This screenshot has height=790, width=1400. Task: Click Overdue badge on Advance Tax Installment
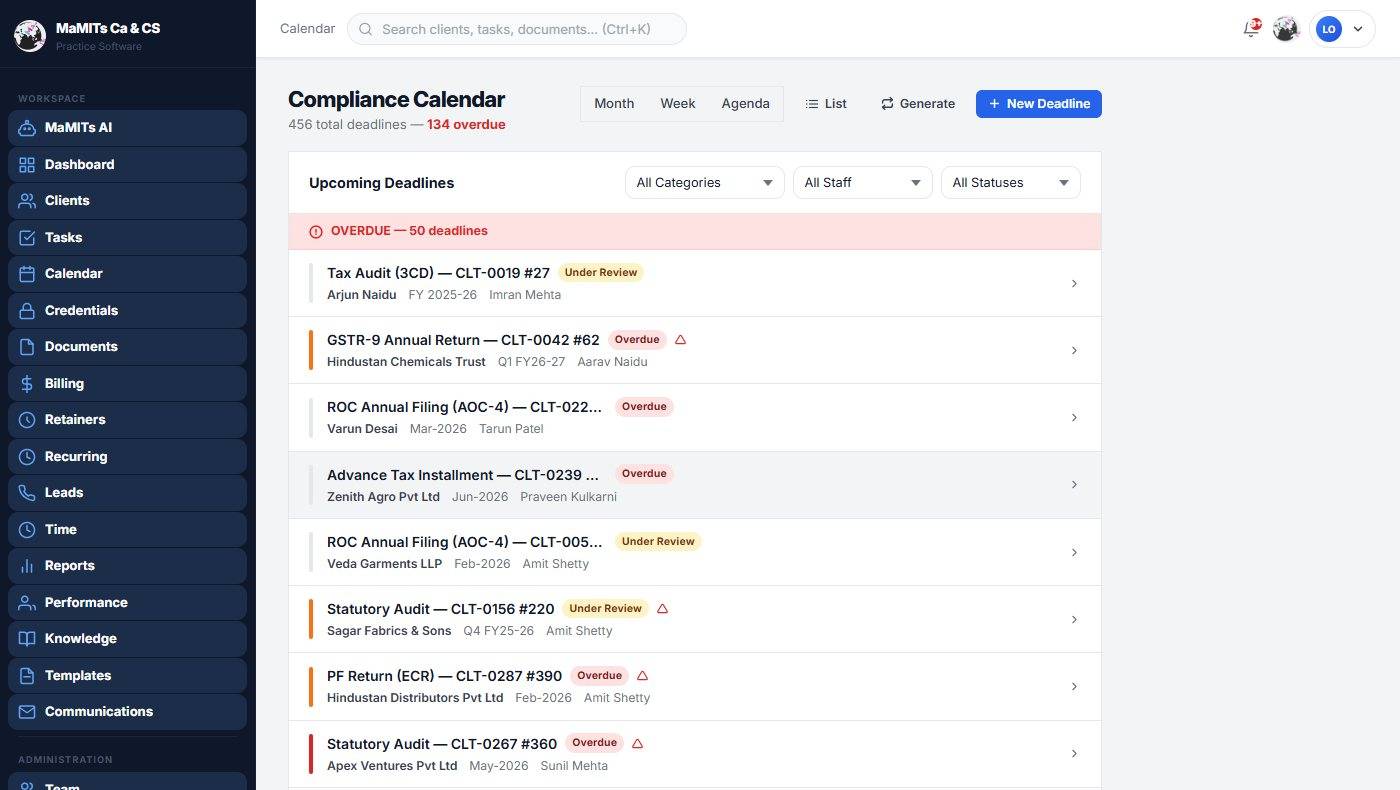(644, 474)
